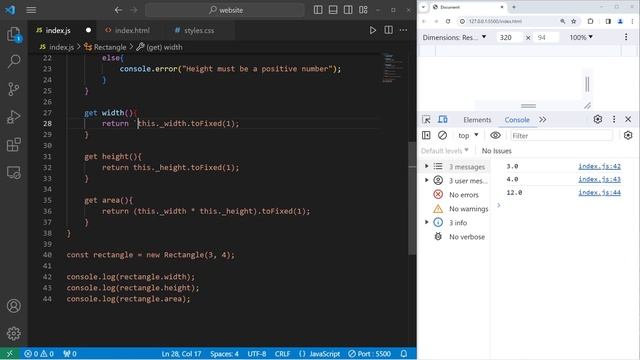The width and height of the screenshot is (640, 360).
Task: Bookmark the page with the star icon
Action: coord(573,21)
